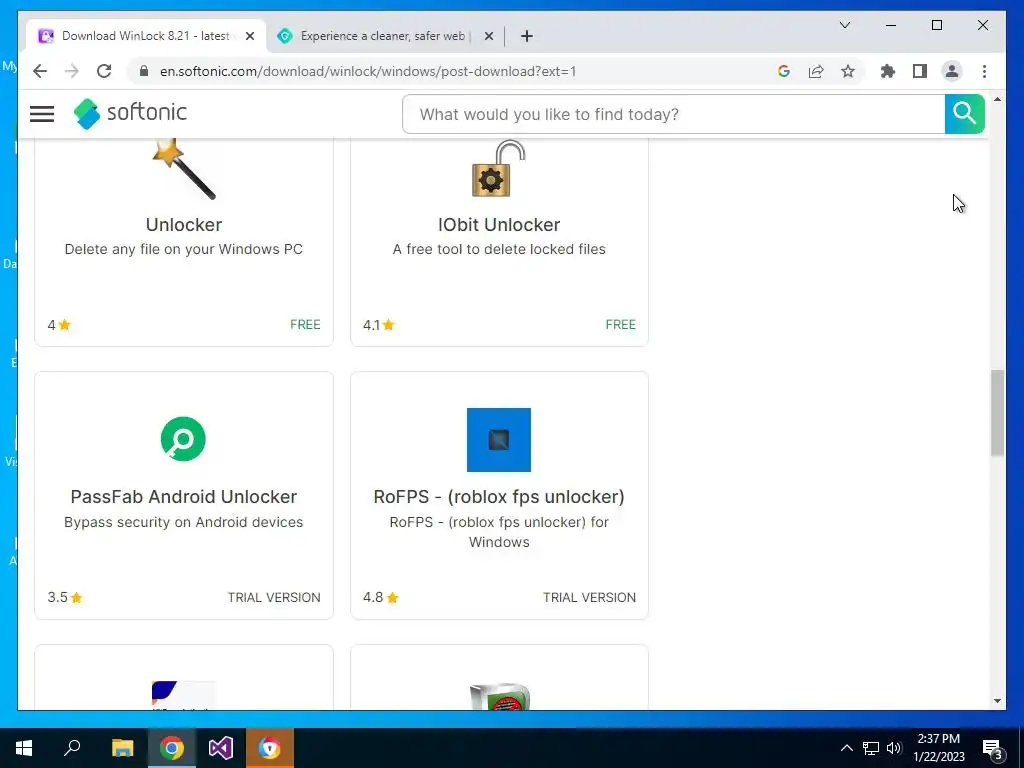Click RoFPS's TRIAL VERSION label
Viewport: 1024px width, 768px height.
(589, 598)
